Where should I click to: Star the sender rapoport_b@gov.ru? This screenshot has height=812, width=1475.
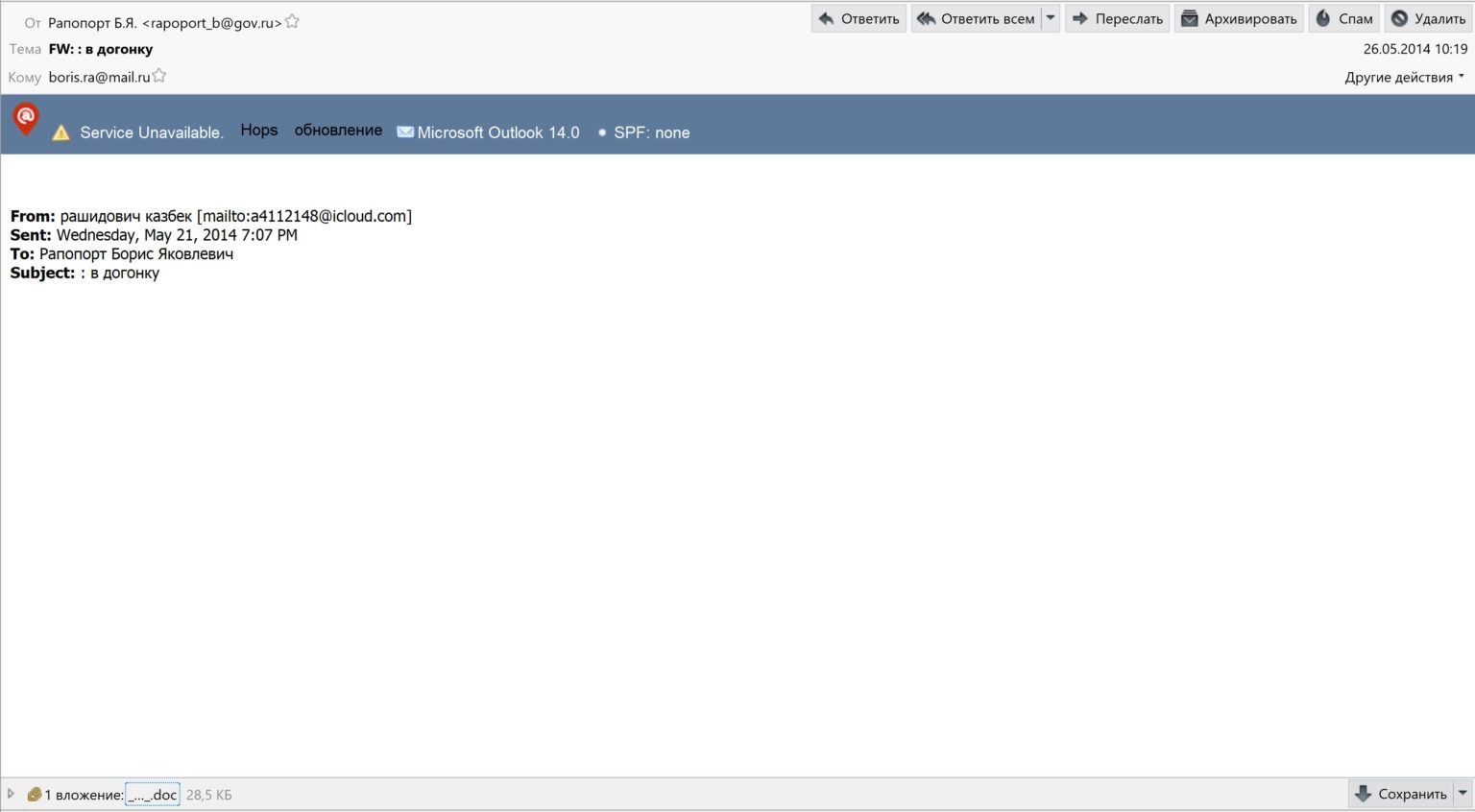[x=293, y=22]
